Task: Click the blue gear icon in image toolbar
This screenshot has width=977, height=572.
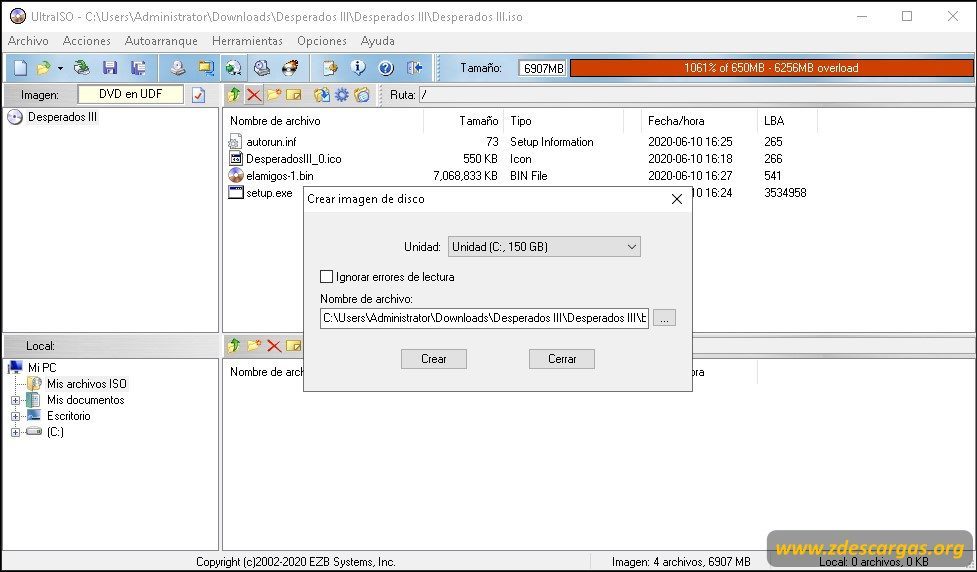Action: pos(342,95)
